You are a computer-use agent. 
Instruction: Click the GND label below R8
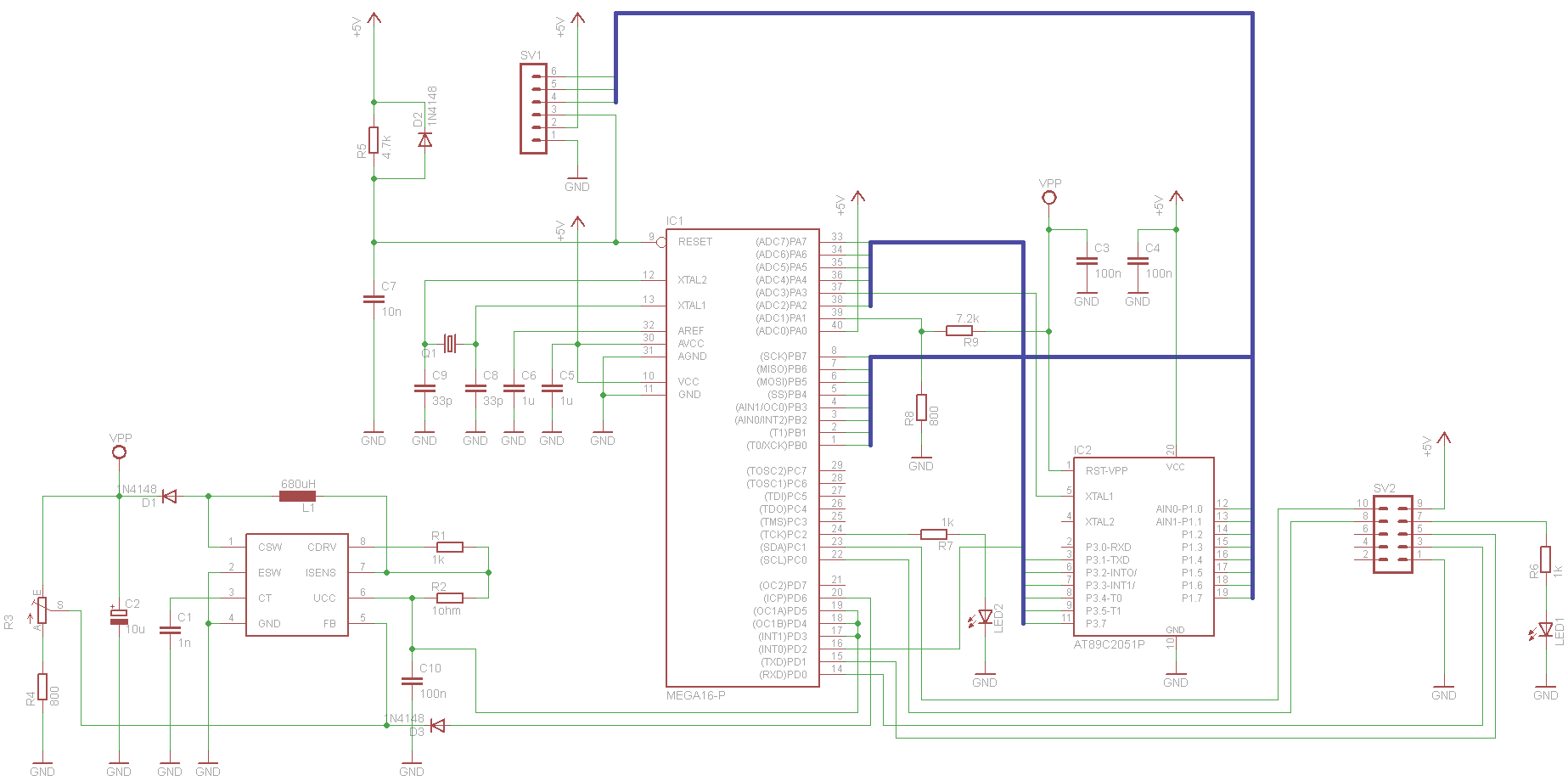coord(921,466)
